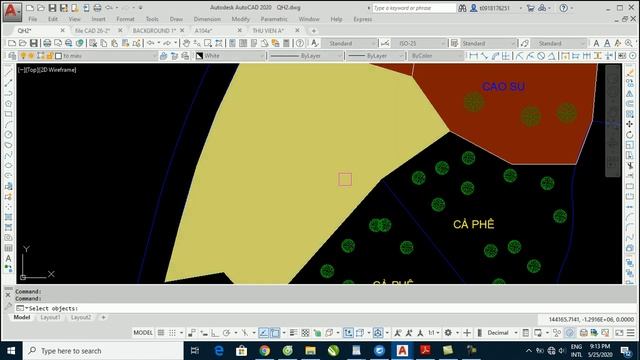This screenshot has width=640, height=360.
Task: Open Chrome from the taskbar
Action: click(264, 351)
